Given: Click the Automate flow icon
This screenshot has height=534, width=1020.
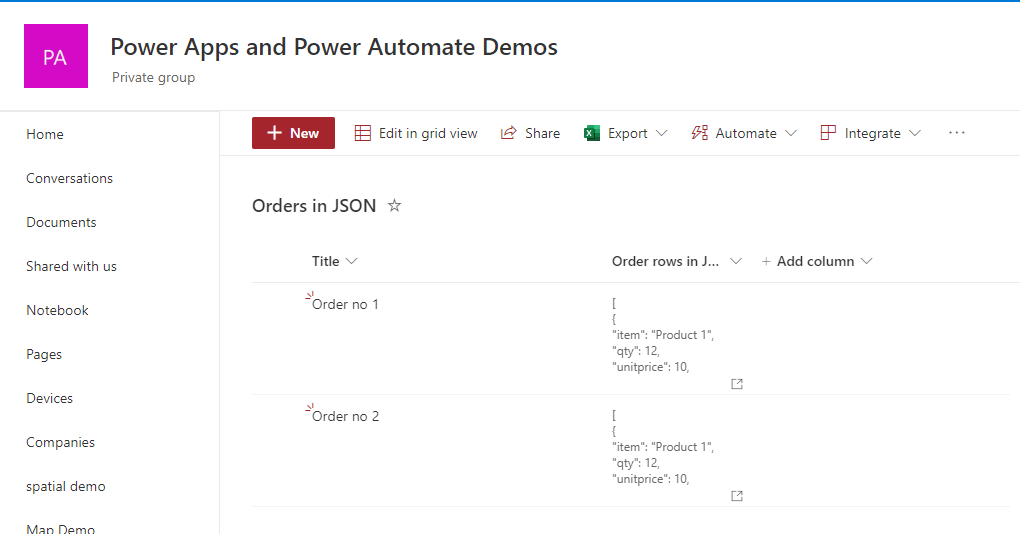Looking at the screenshot, I should [700, 133].
